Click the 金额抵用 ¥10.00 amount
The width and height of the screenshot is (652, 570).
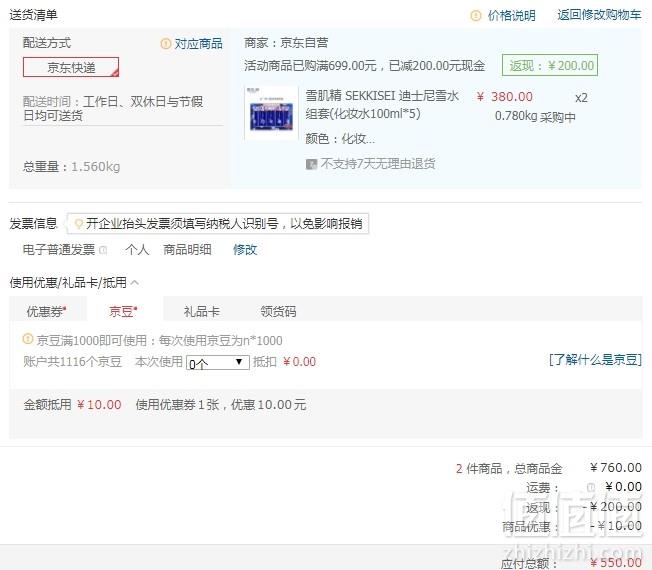(x=99, y=405)
